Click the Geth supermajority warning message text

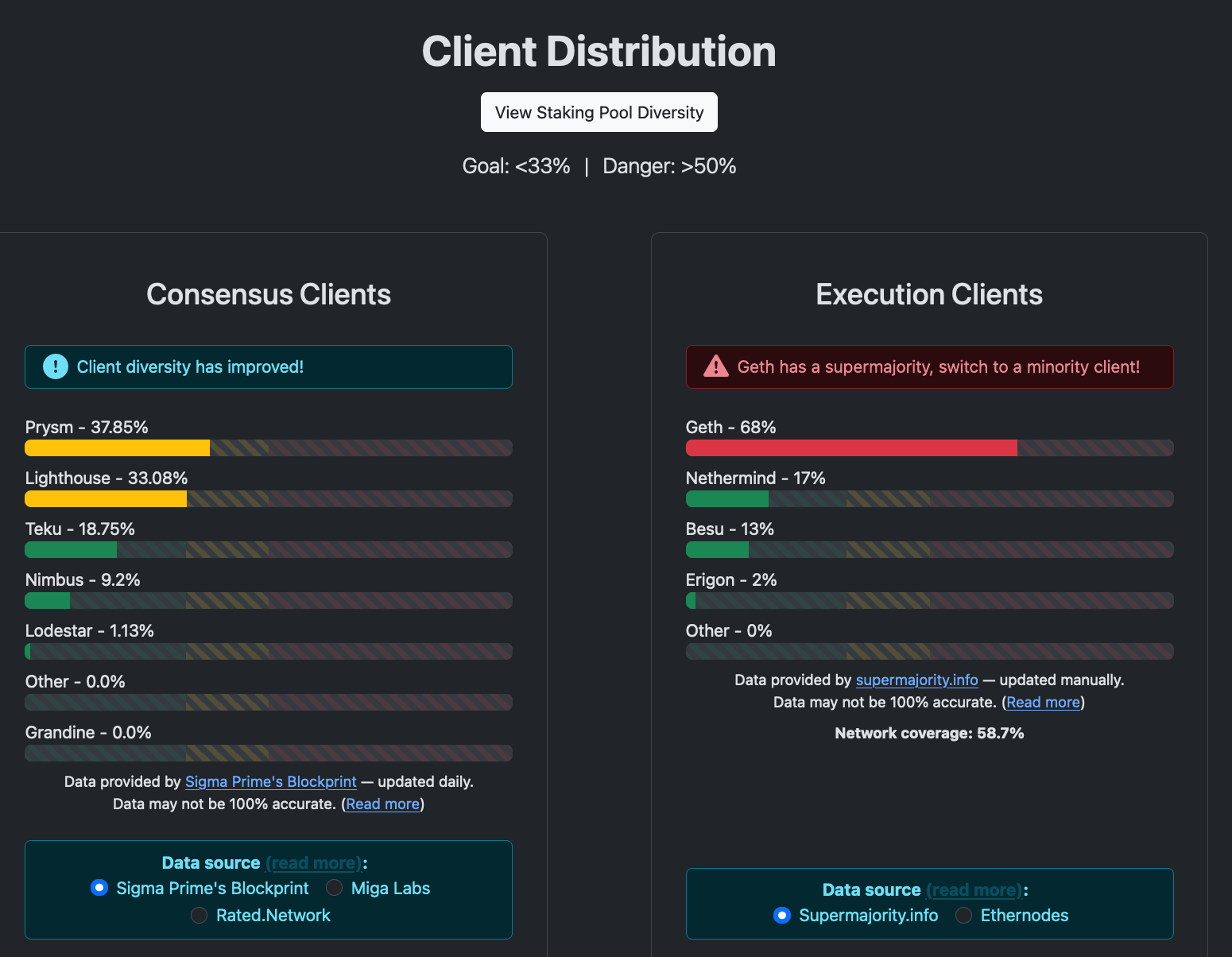[939, 366]
